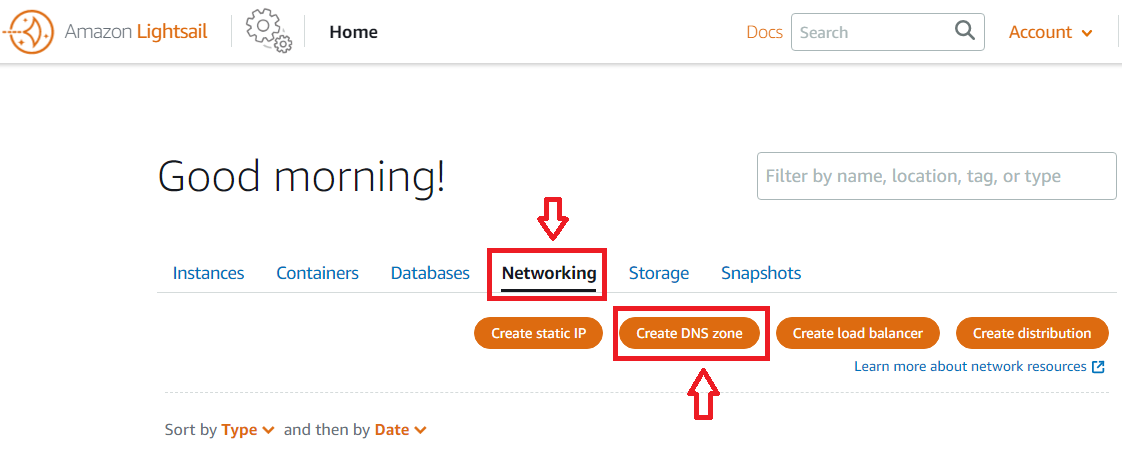Open the Databases tab
Image resolution: width=1122 pixels, height=449 pixels.
click(430, 273)
